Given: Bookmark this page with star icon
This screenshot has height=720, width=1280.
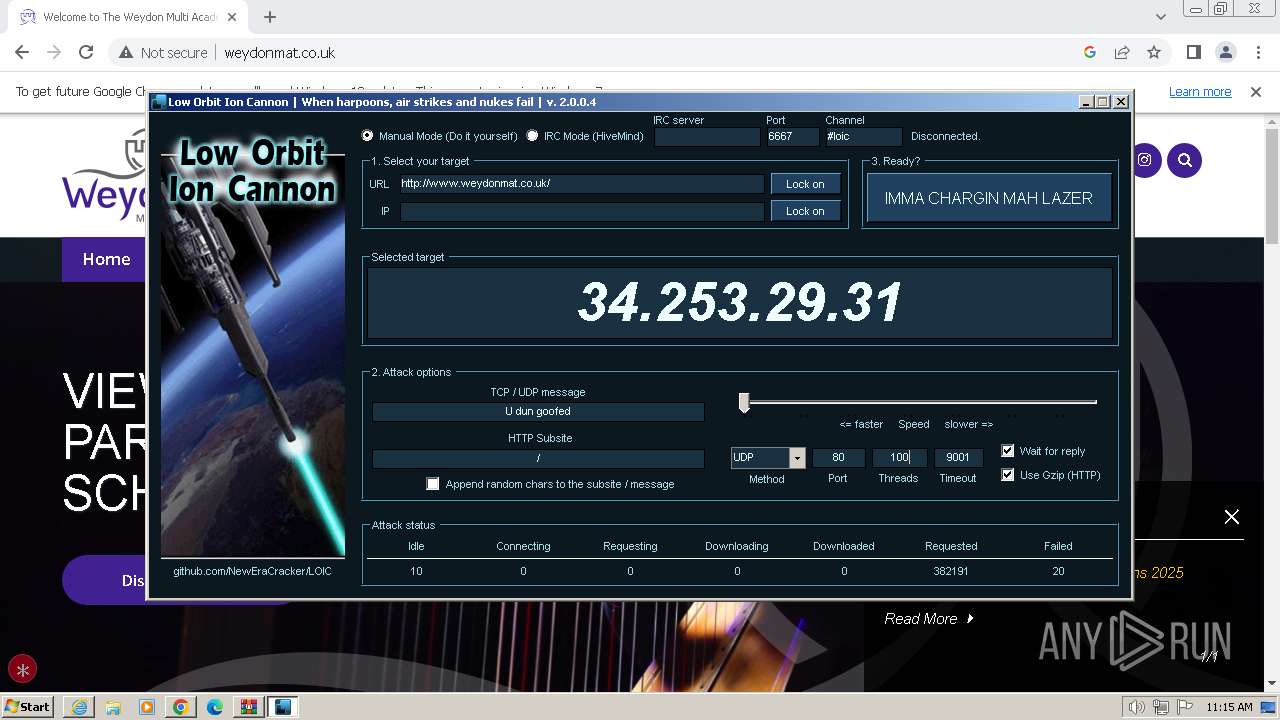Looking at the screenshot, I should (x=1154, y=53).
